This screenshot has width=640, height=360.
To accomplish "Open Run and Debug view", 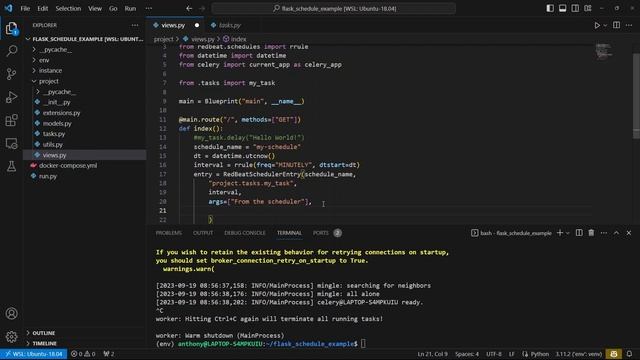I will (x=11, y=97).
